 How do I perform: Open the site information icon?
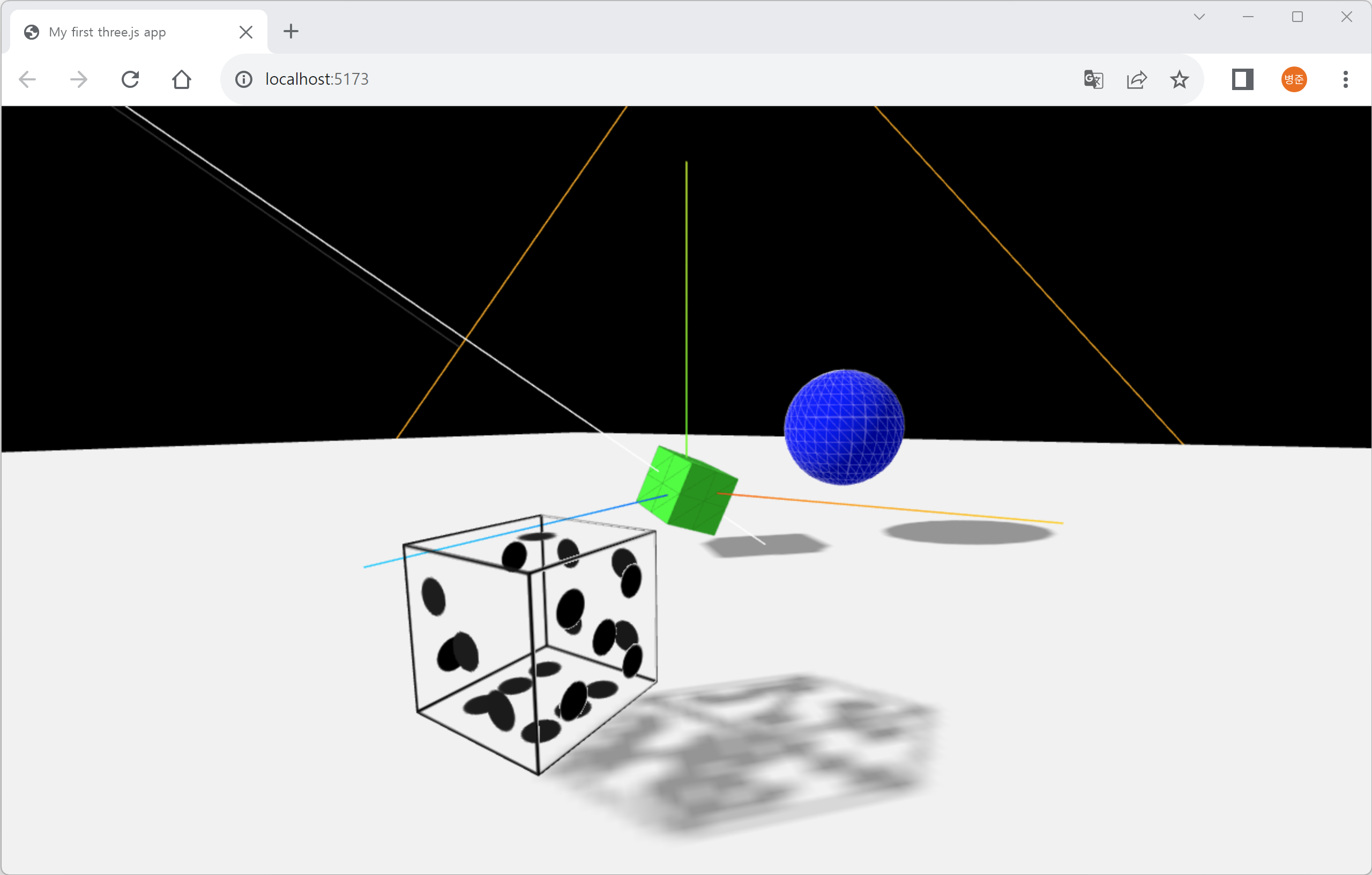pos(244,79)
